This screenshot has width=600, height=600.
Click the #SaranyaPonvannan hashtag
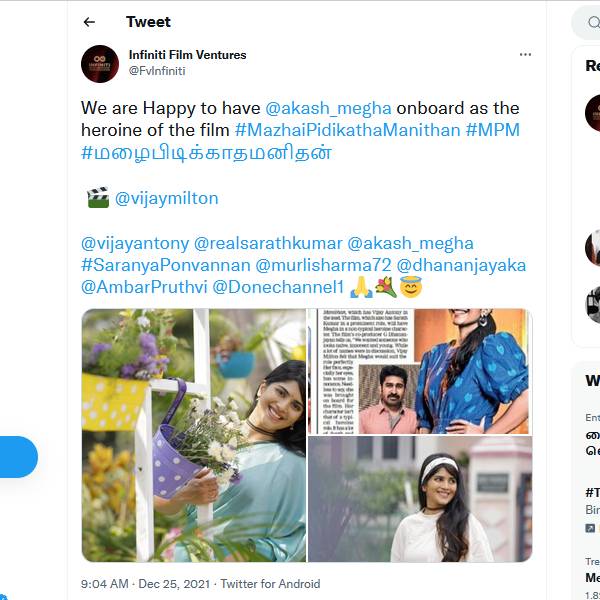coord(166,265)
